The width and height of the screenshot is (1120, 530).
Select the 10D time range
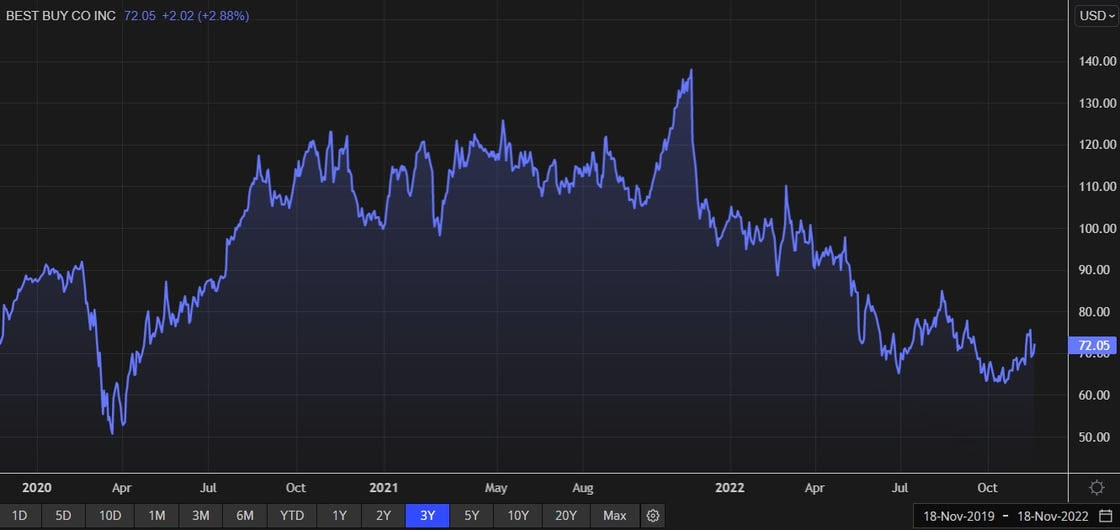pos(110,516)
